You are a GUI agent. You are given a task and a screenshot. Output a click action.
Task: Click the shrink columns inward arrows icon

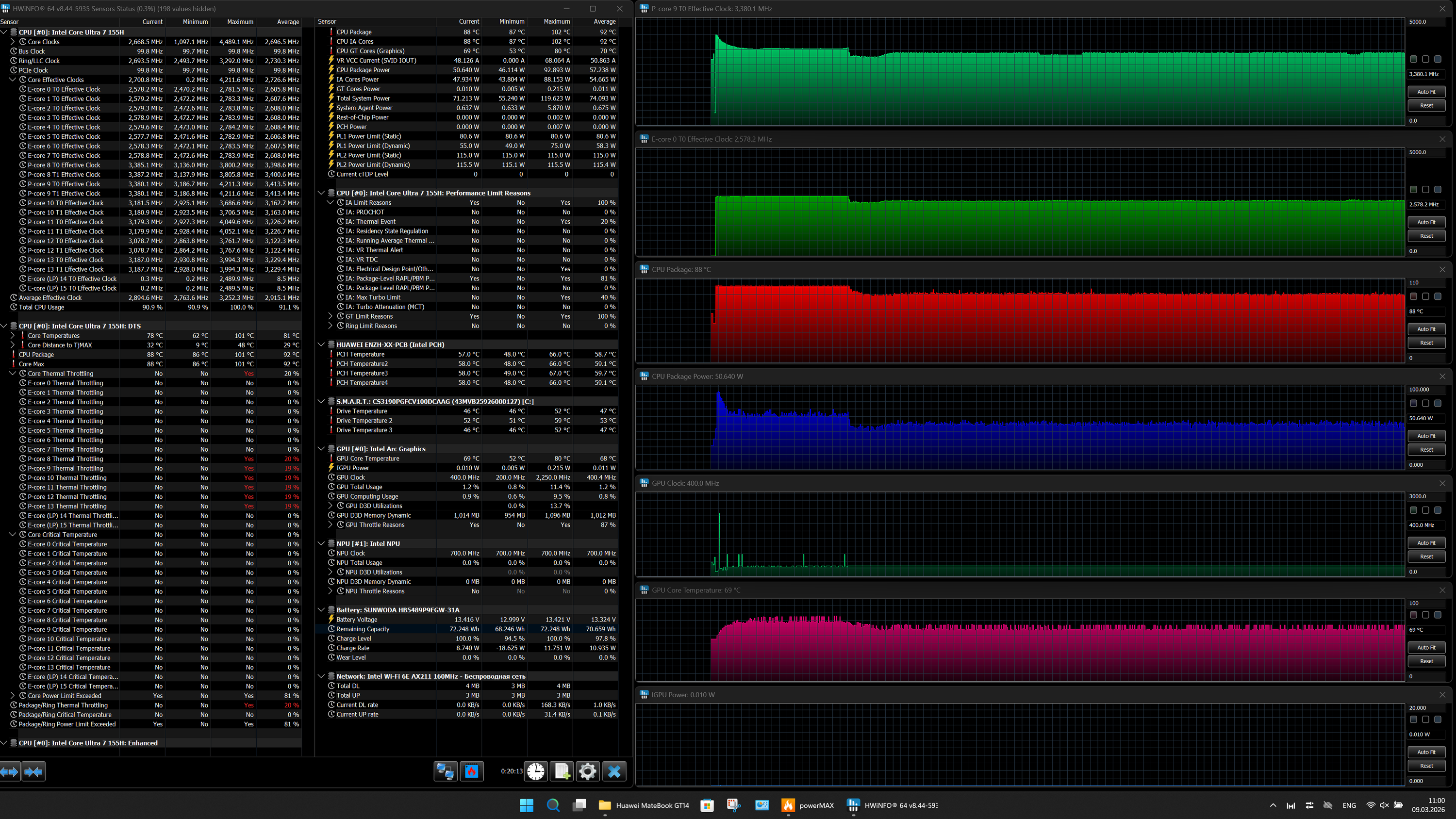tap(33, 771)
